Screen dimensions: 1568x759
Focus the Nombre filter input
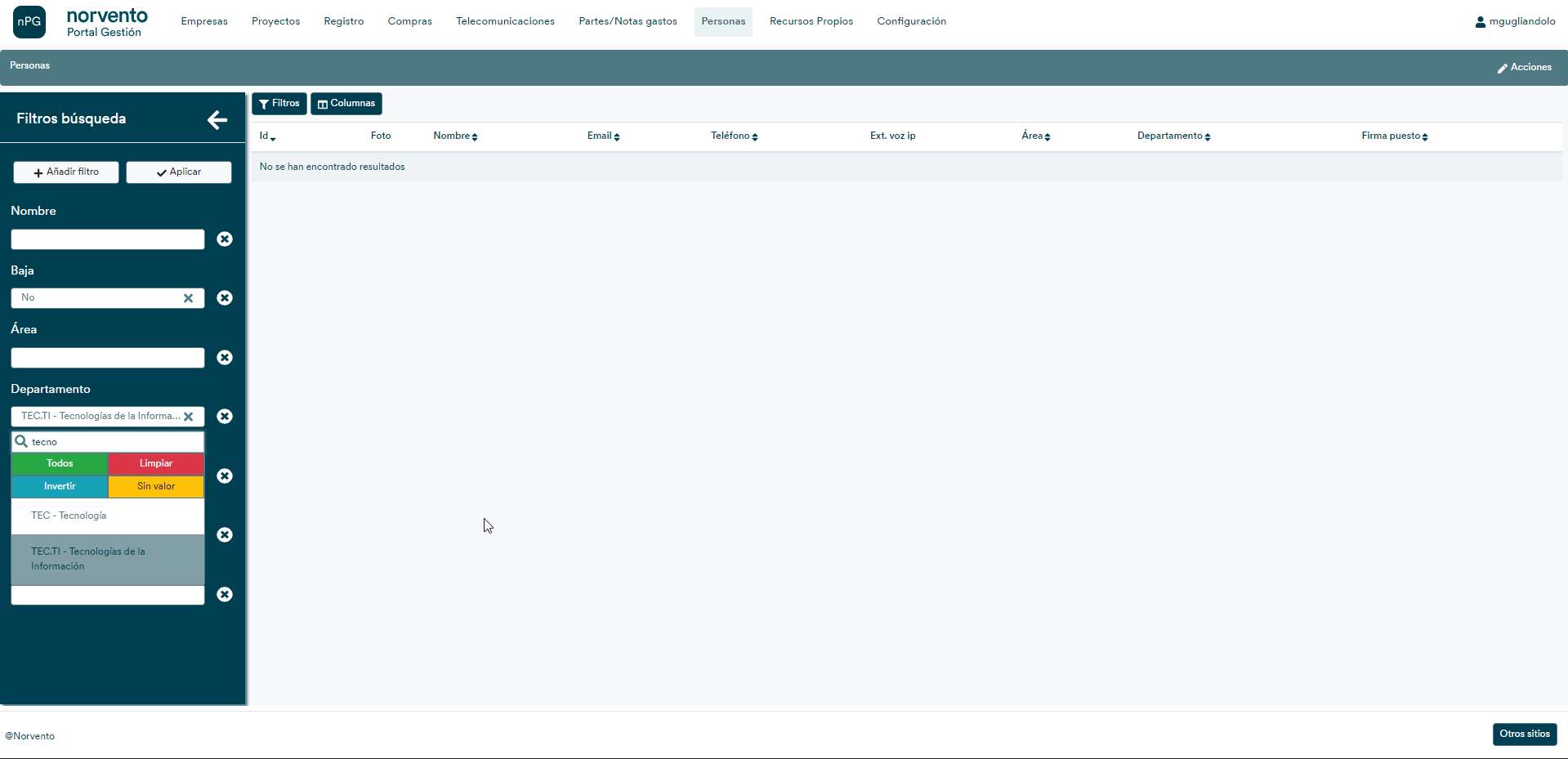(x=108, y=239)
